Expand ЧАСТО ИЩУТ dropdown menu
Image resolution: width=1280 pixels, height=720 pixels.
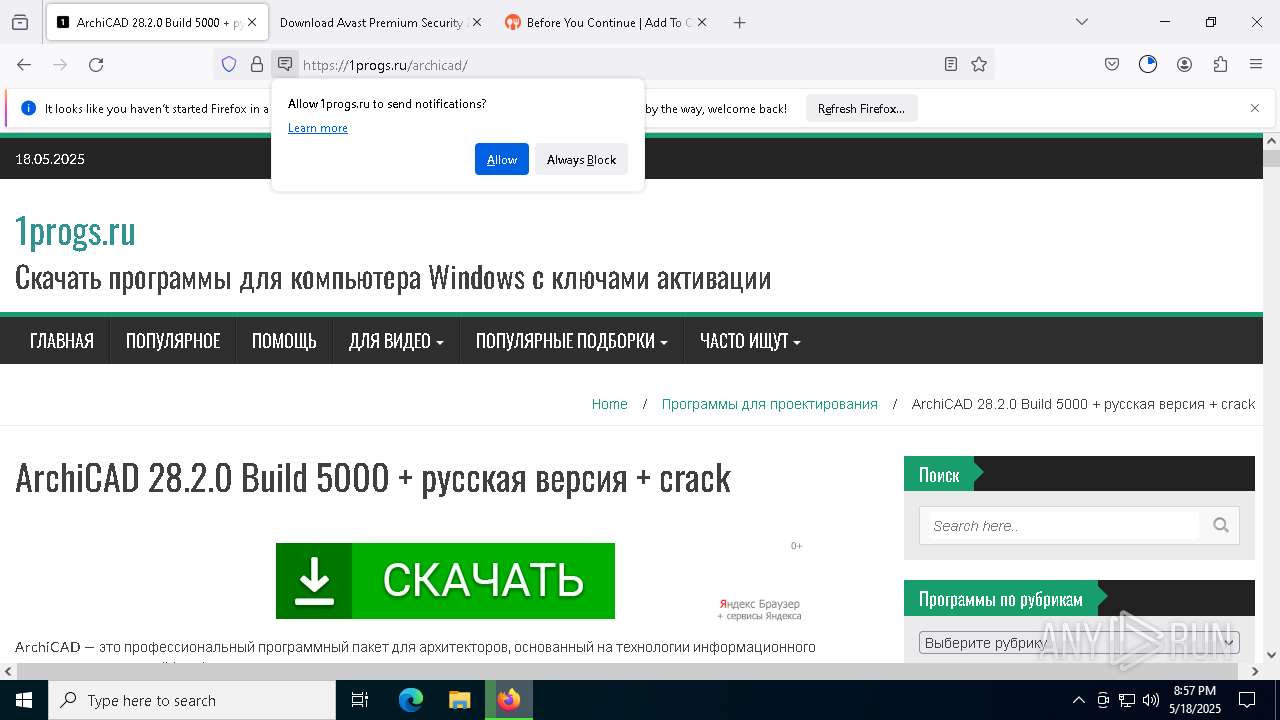click(x=750, y=341)
